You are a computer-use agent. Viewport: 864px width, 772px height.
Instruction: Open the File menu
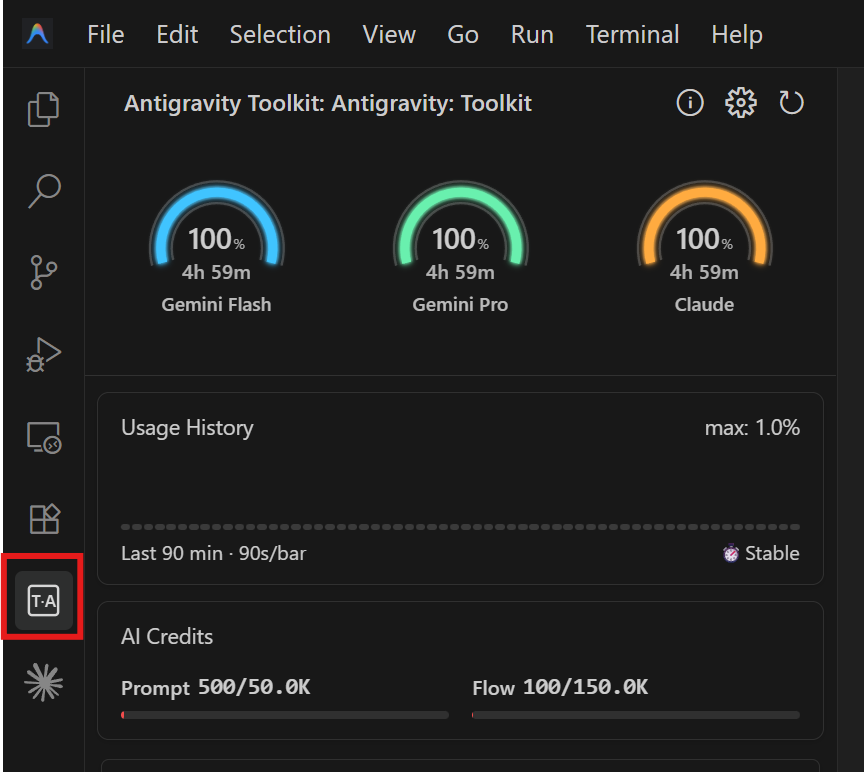[x=106, y=35]
